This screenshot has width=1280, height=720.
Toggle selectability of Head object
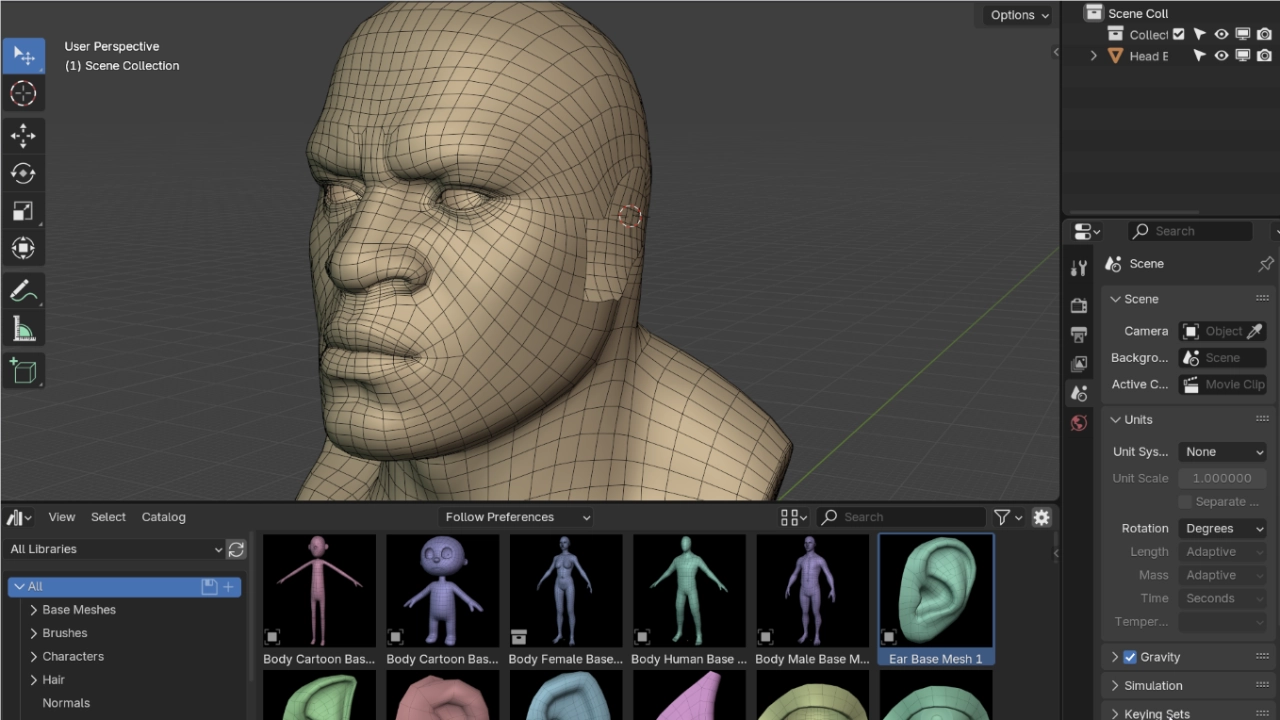point(1200,56)
